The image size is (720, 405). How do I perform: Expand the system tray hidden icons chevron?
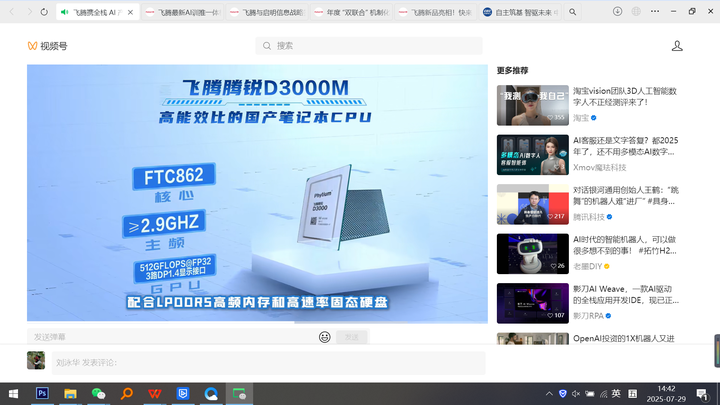[x=549, y=394]
